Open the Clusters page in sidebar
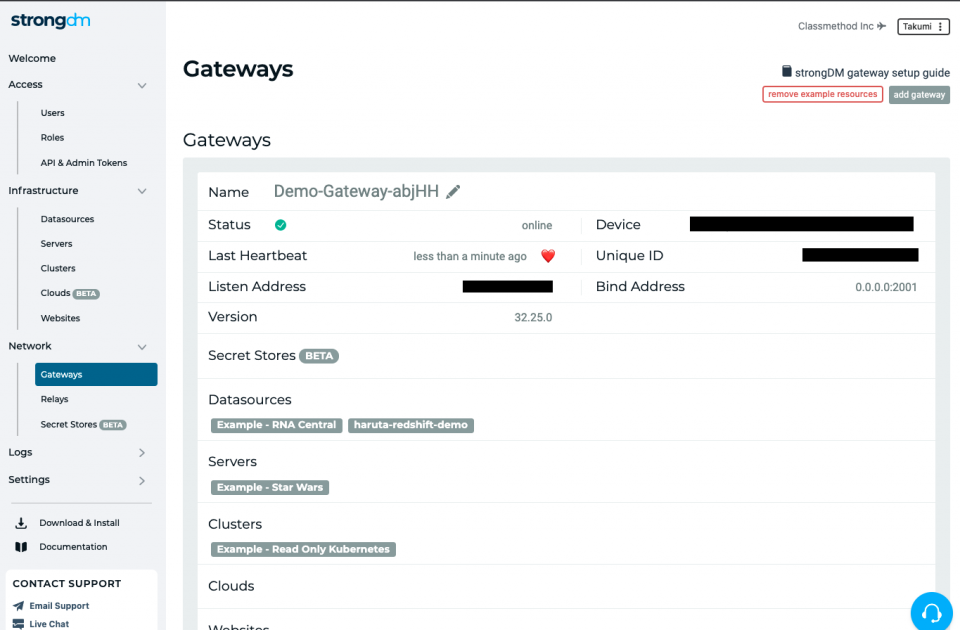 (58, 268)
